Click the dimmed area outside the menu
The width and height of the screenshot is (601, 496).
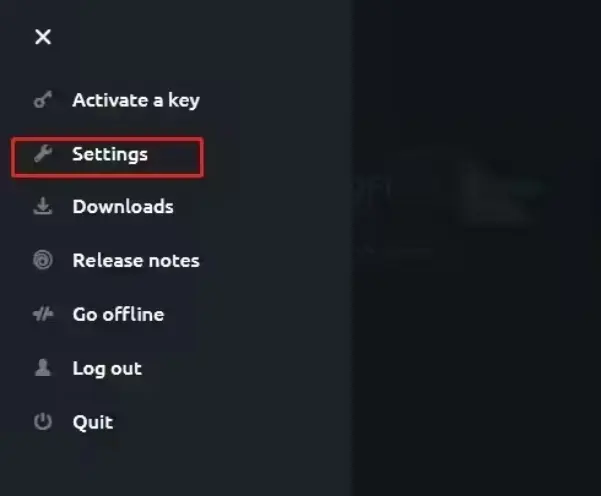click(476, 345)
